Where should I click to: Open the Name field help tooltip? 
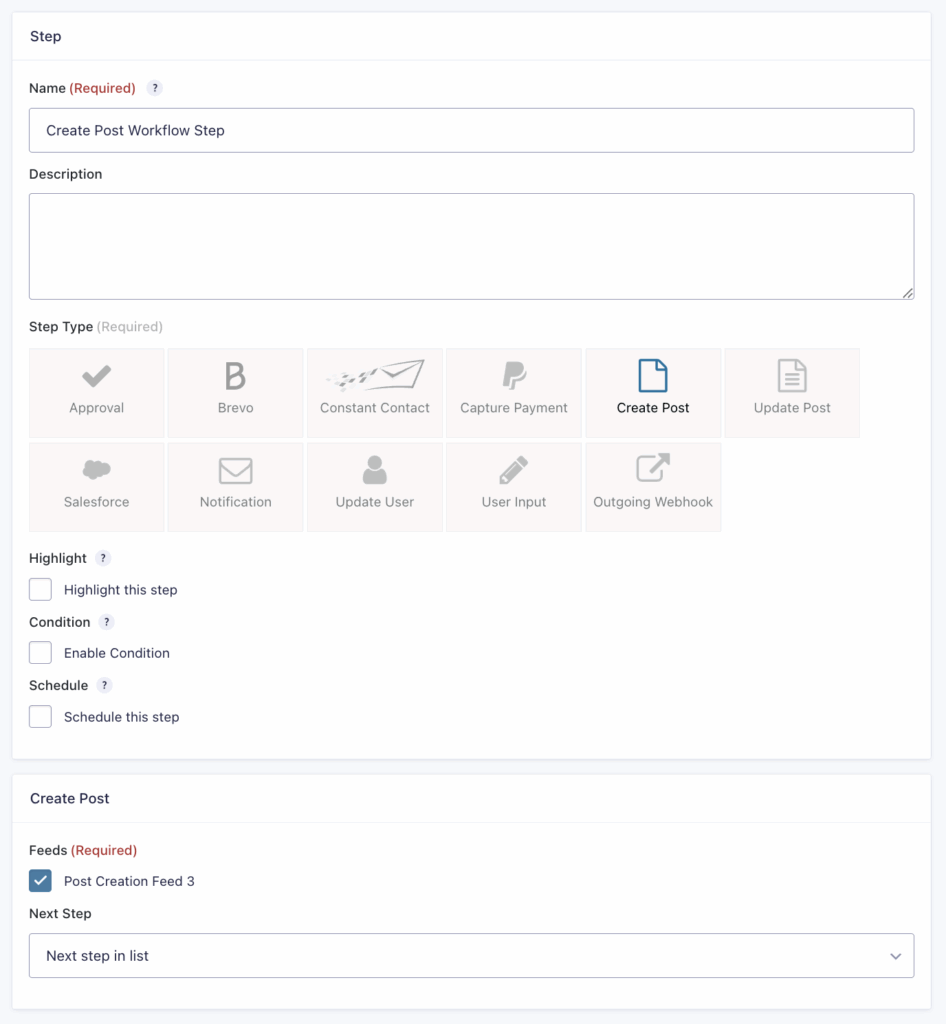tap(154, 88)
